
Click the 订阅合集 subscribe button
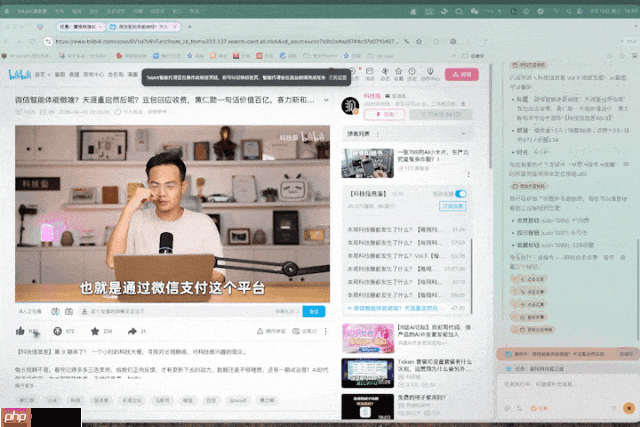click(452, 206)
